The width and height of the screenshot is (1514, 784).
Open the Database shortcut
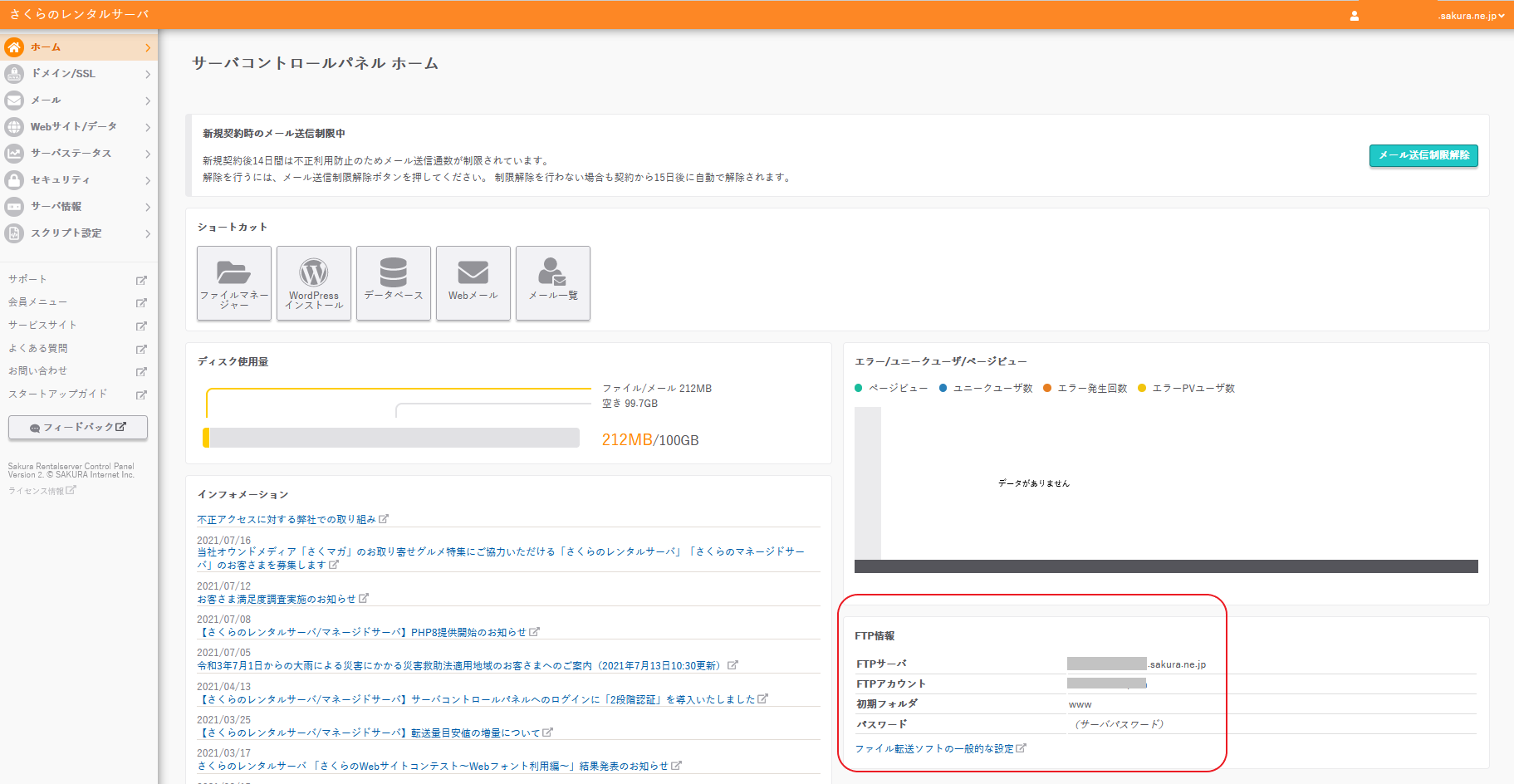[394, 282]
